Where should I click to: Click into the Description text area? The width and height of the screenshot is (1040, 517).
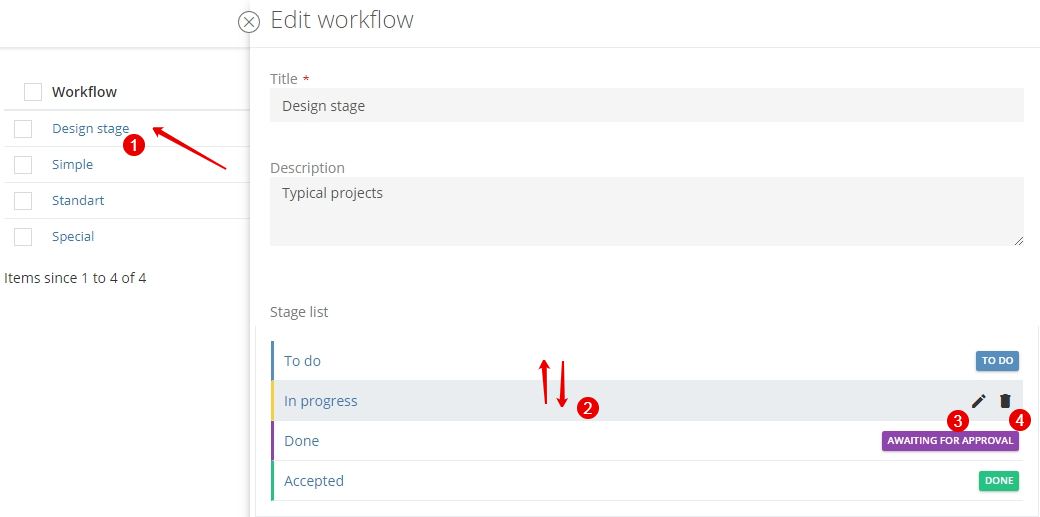[647, 212]
